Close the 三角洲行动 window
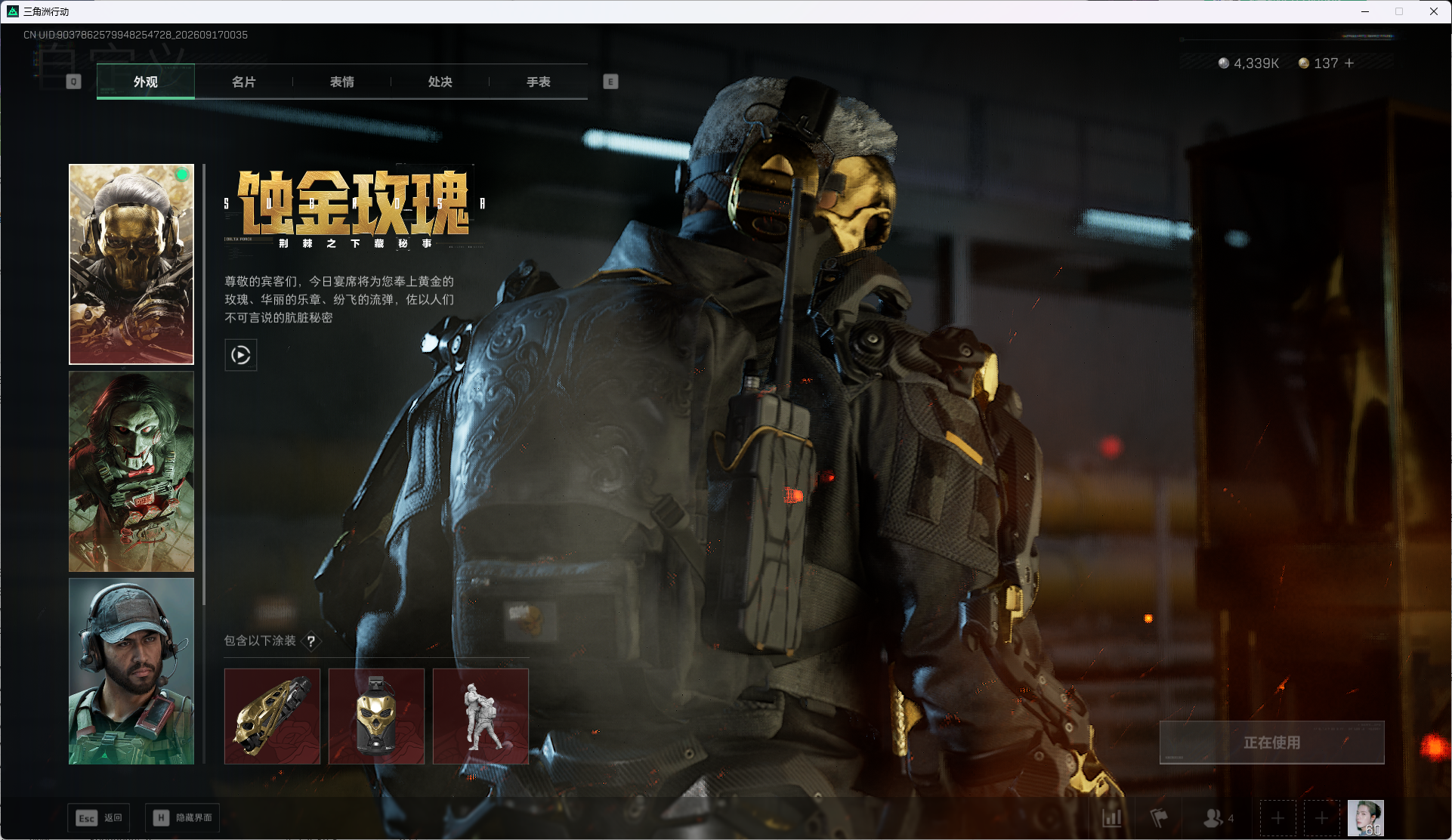 [1434, 11]
